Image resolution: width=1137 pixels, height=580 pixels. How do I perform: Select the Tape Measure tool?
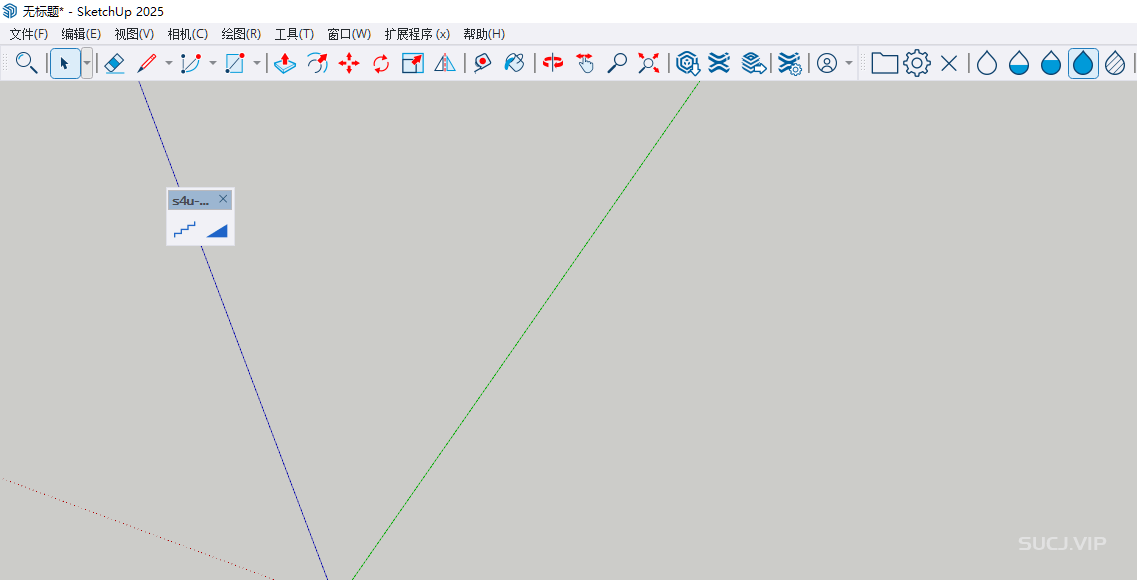[482, 63]
